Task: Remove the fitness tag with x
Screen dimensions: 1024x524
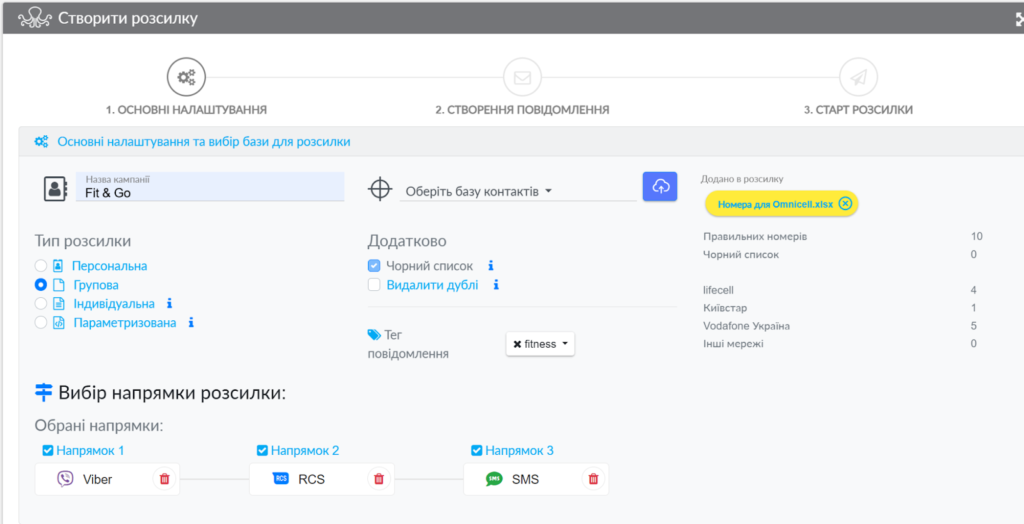Action: coord(517,344)
